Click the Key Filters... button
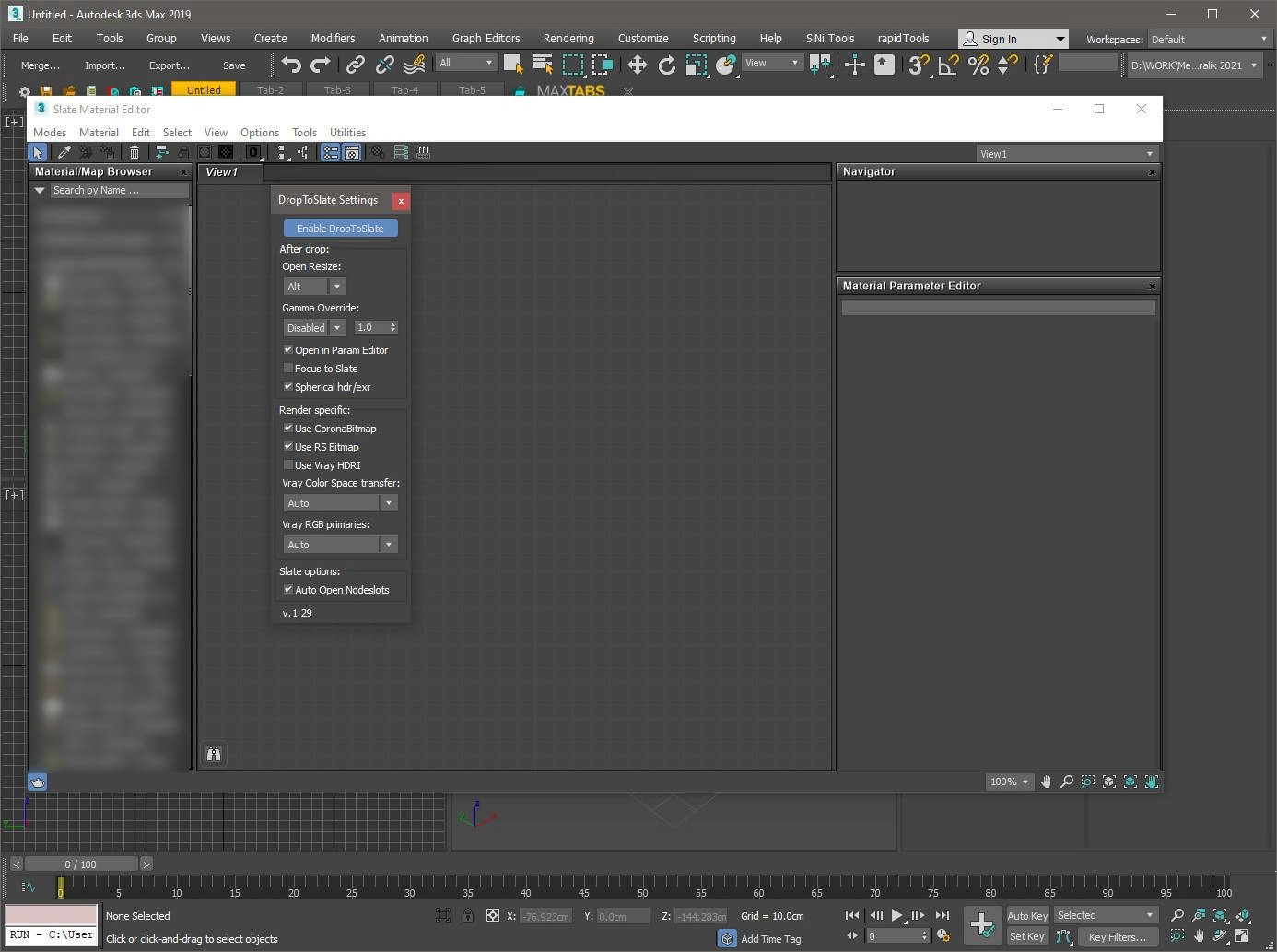Image resolution: width=1277 pixels, height=952 pixels. (x=1117, y=937)
